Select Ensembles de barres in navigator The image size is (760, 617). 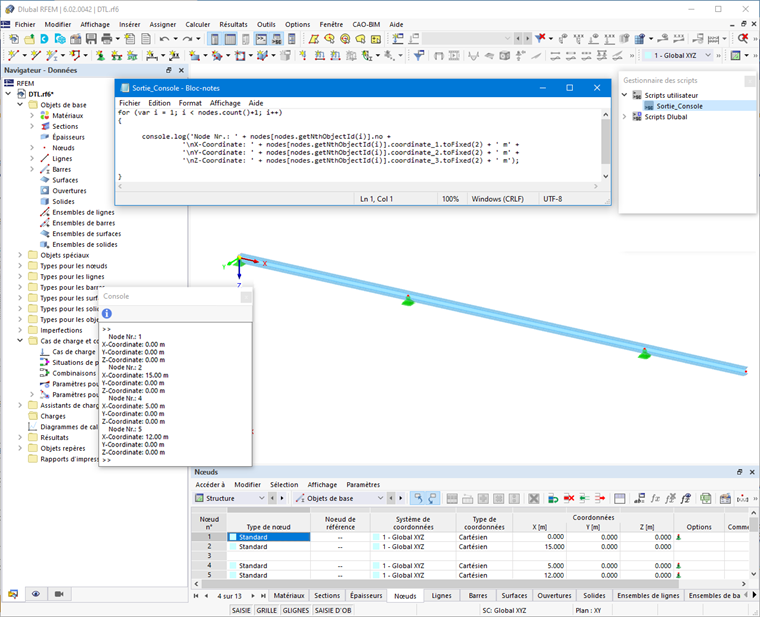pyautogui.click(x=83, y=223)
